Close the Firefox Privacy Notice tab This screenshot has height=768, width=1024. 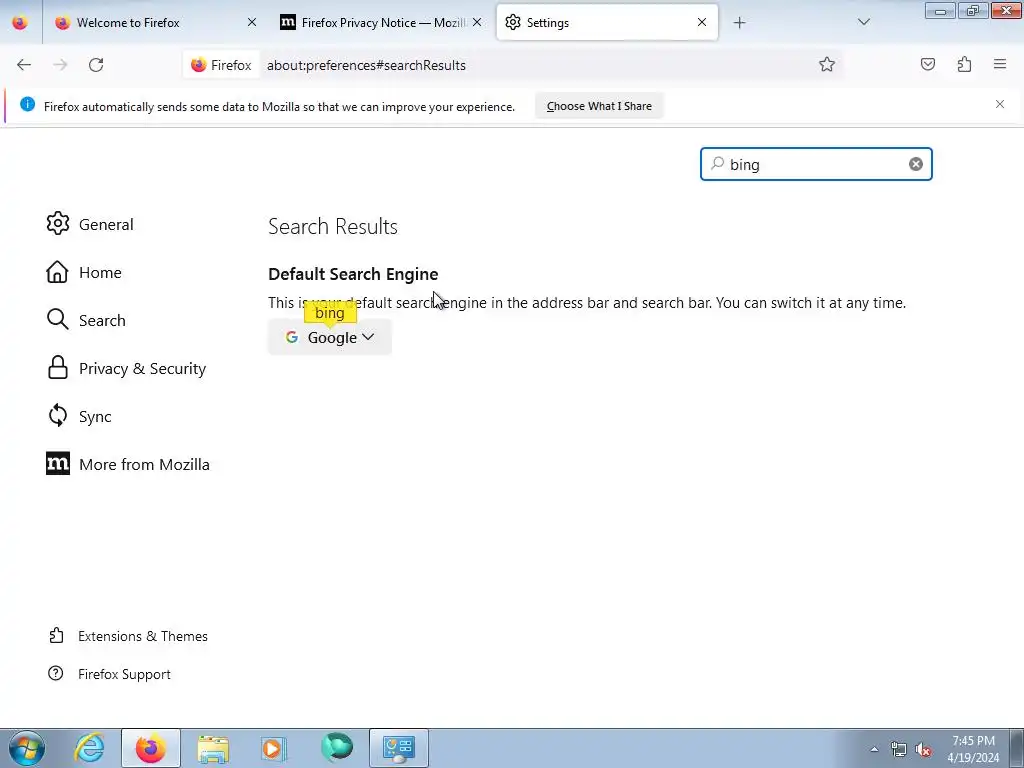click(477, 22)
